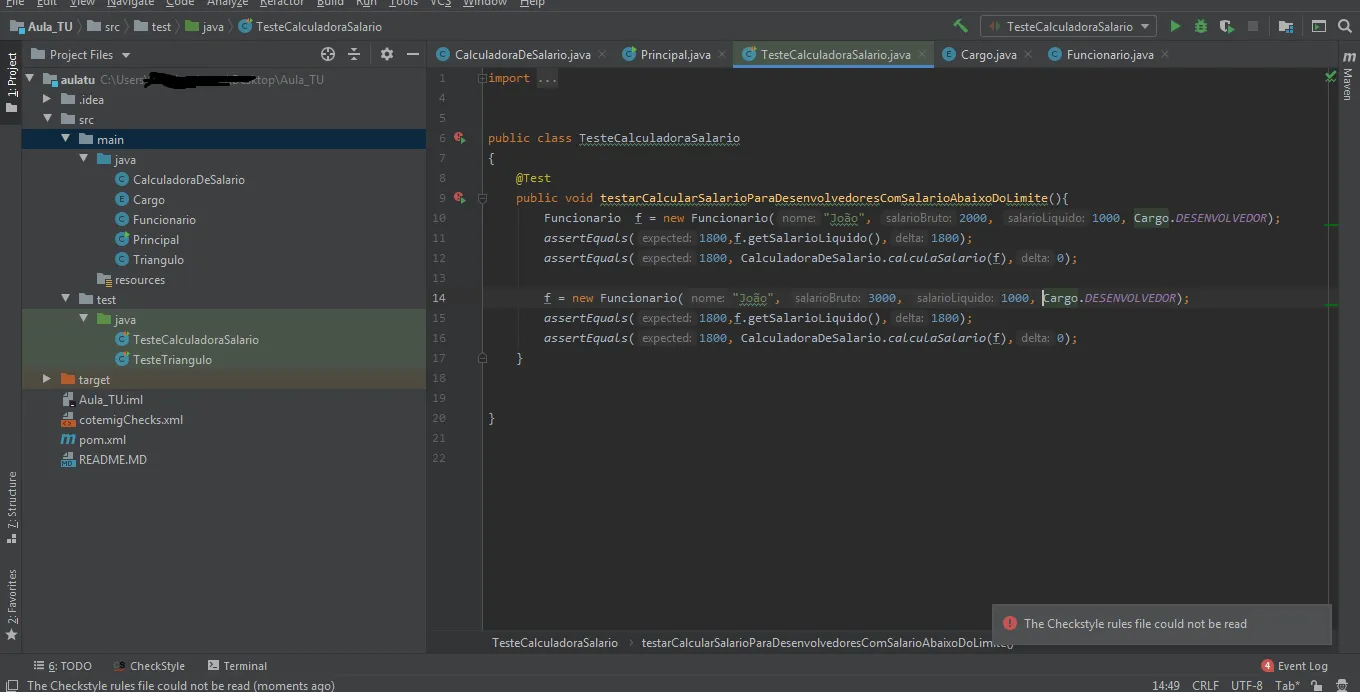
Task: Open Project Structure icon in toolbar
Action: [1286, 27]
